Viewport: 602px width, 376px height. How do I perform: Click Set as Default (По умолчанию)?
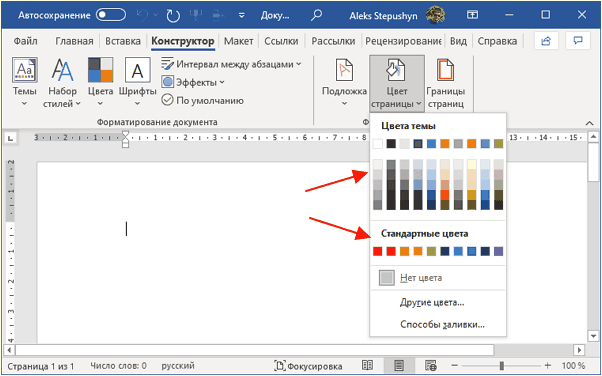[202, 101]
